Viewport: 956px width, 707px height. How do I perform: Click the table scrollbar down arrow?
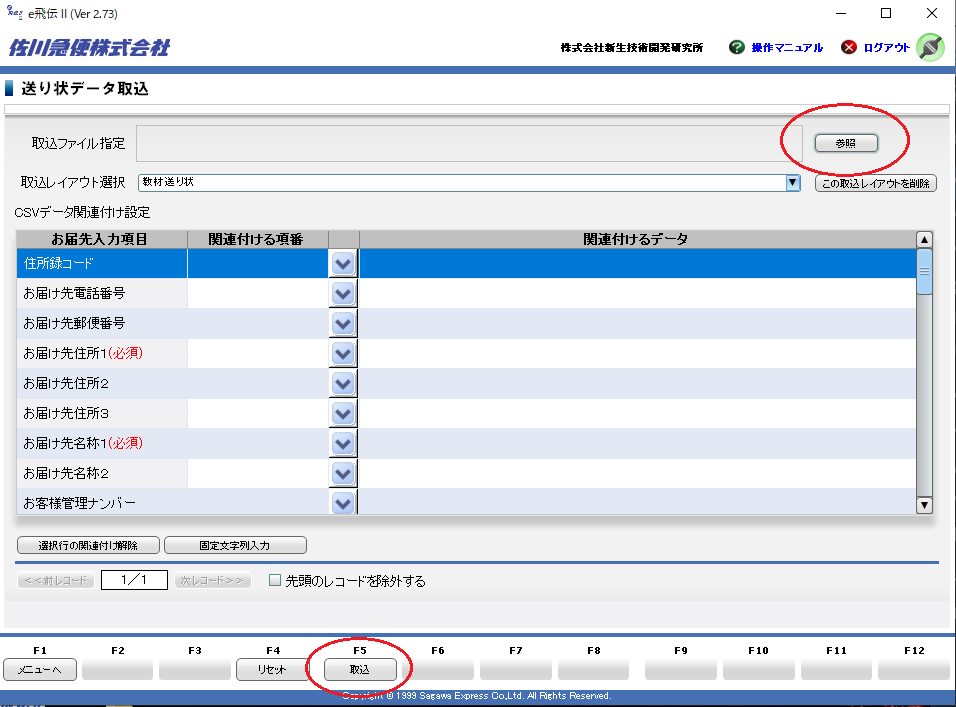pos(924,506)
